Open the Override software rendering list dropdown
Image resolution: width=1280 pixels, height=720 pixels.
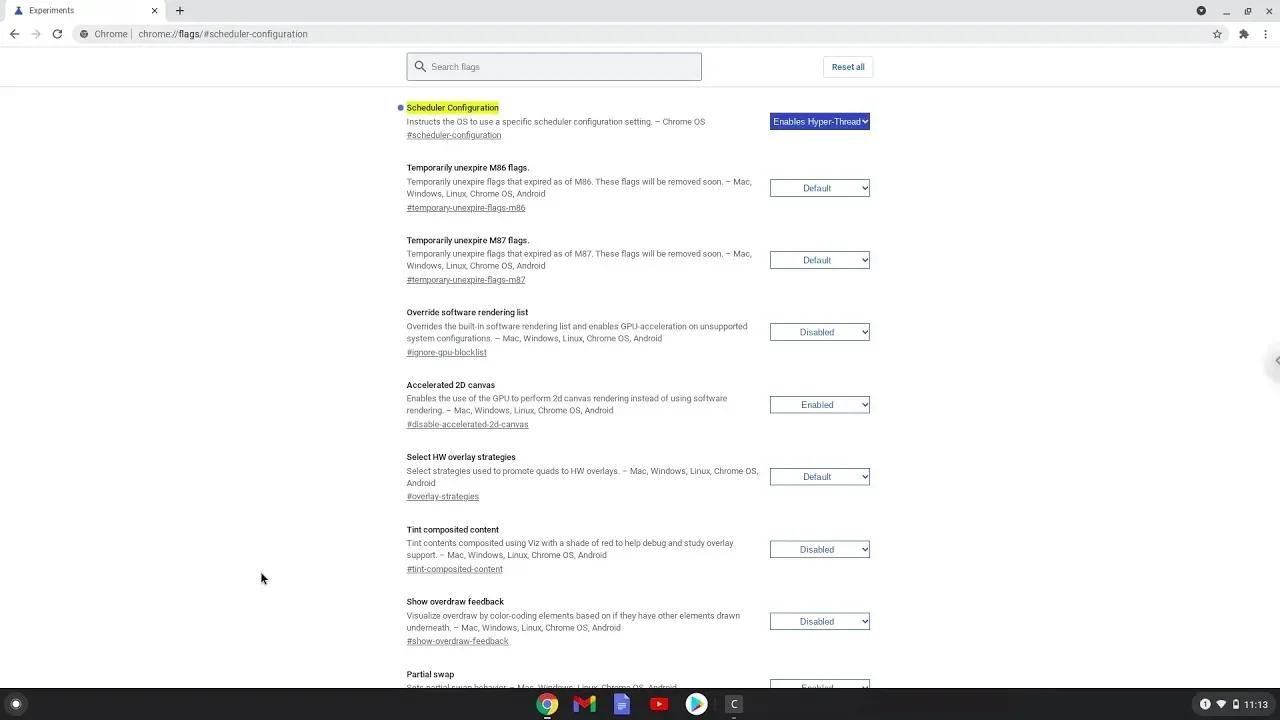[x=820, y=332]
